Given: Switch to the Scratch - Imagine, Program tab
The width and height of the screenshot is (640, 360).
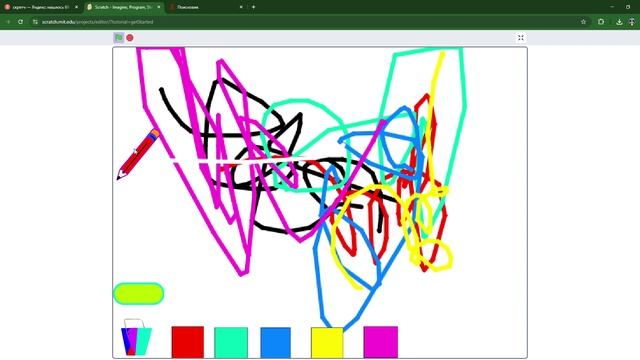Looking at the screenshot, I should click(124, 7).
